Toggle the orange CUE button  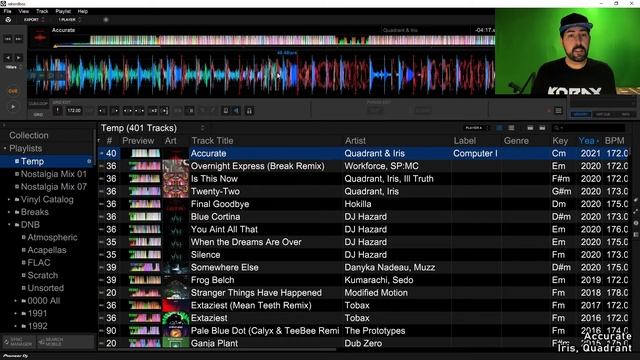point(13,91)
